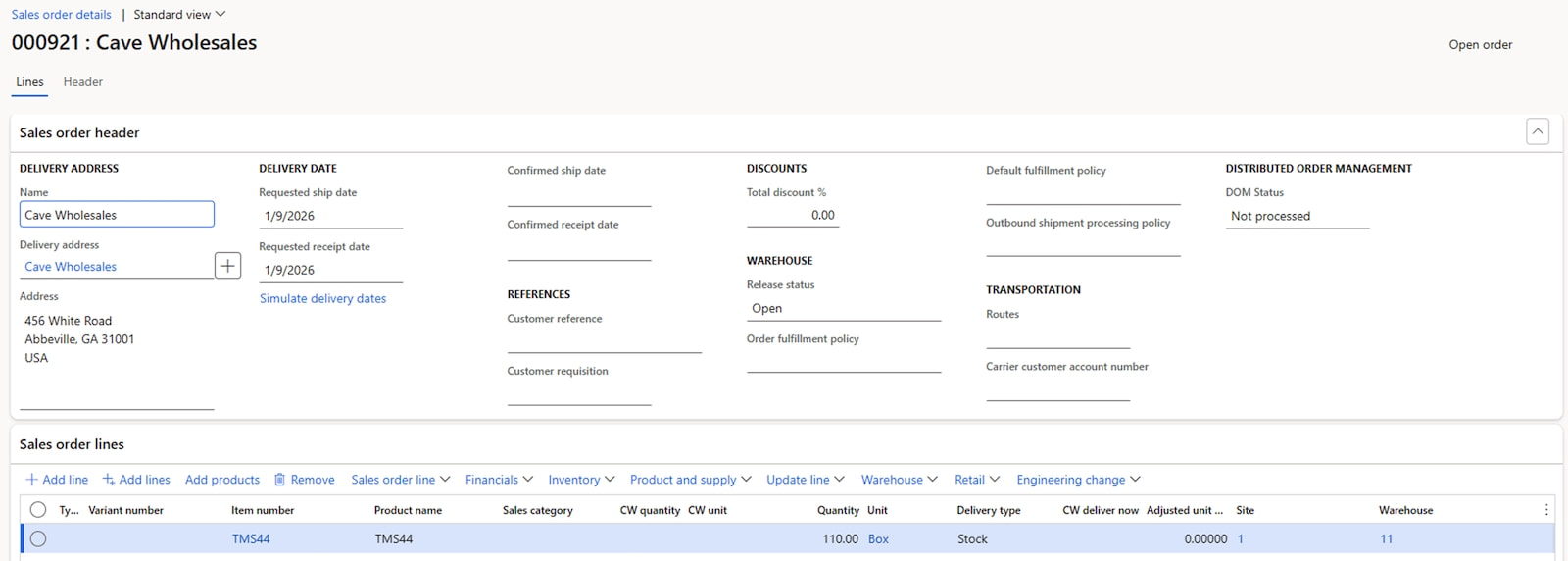Select the Lines tab
The height and width of the screenshot is (561, 1568).
pyautogui.click(x=29, y=82)
